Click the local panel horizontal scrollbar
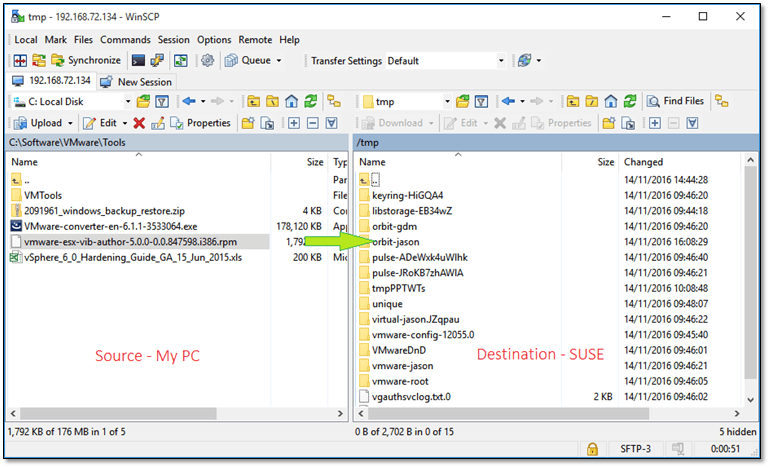This screenshot has width=770, height=468. [x=118, y=413]
